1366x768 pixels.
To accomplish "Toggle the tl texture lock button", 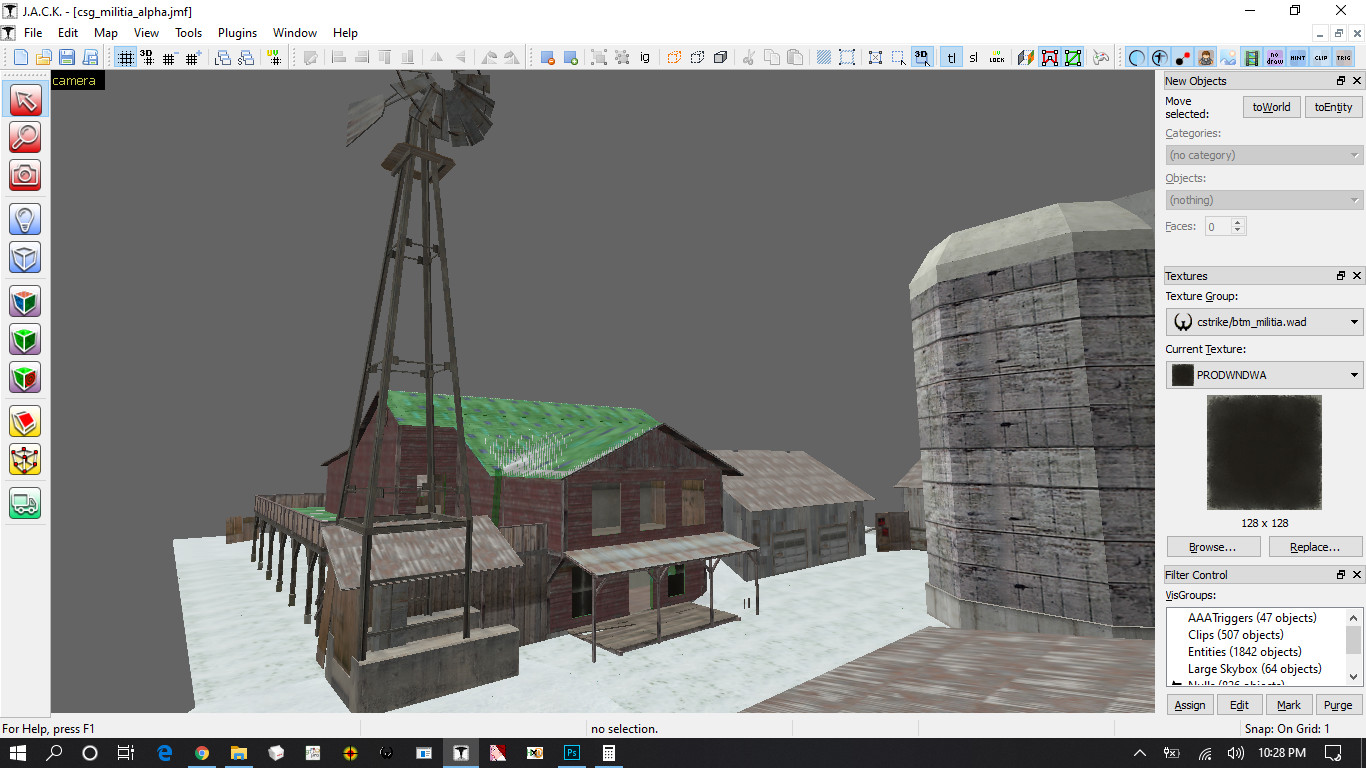I will coord(951,57).
